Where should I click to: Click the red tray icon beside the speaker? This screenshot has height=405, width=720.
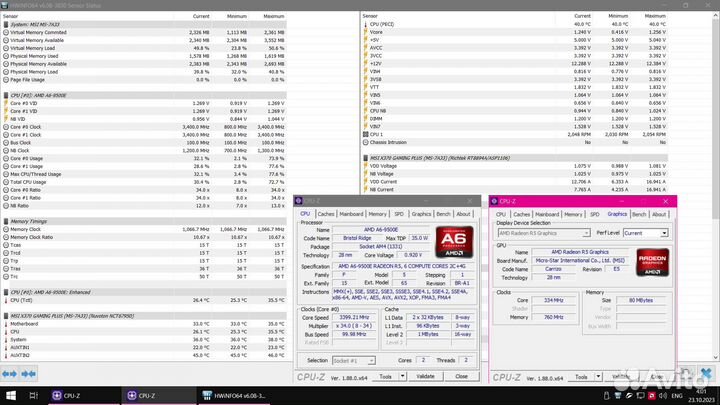[x=652, y=395]
